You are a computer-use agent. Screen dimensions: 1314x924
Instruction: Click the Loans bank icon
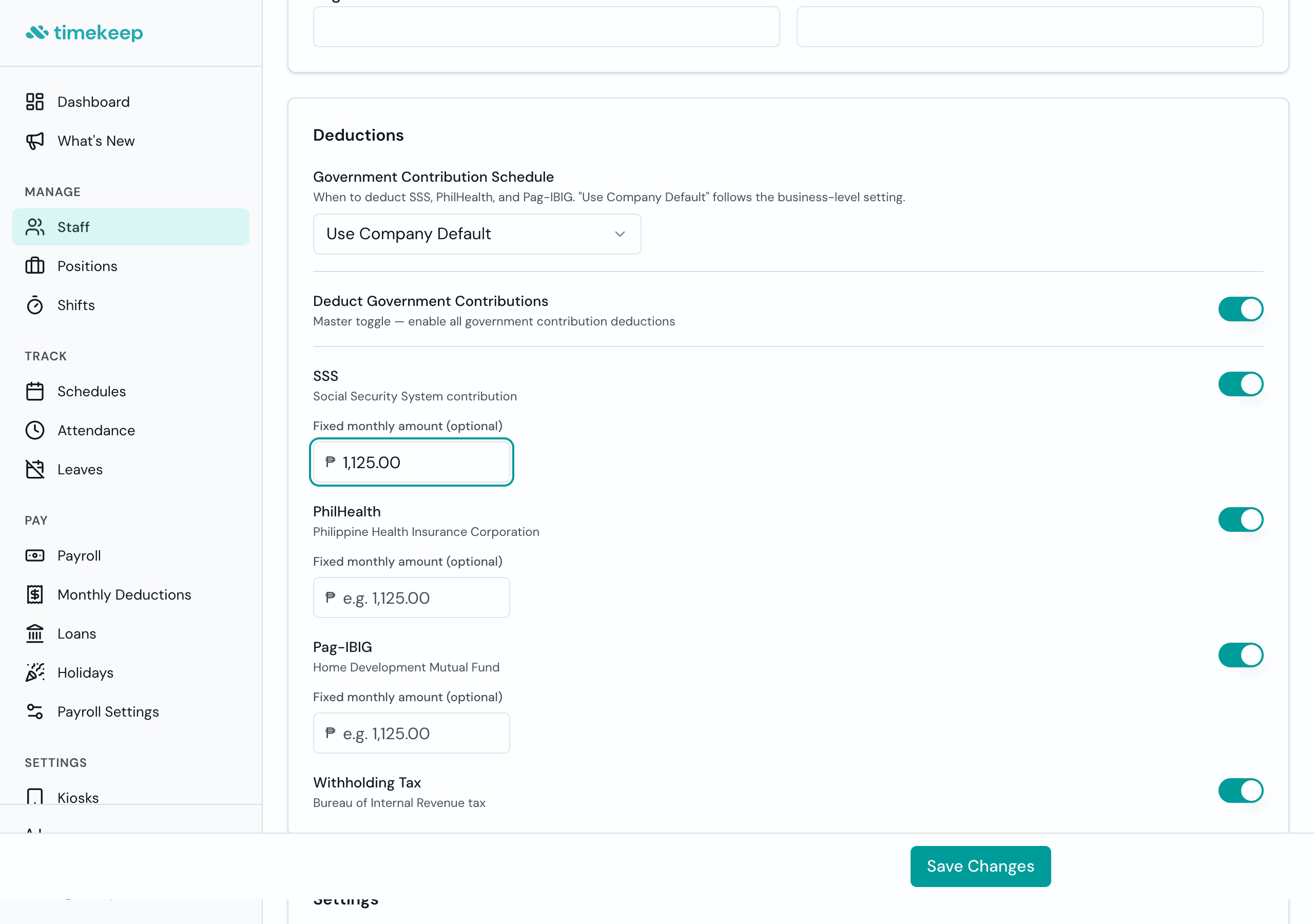[x=35, y=634]
